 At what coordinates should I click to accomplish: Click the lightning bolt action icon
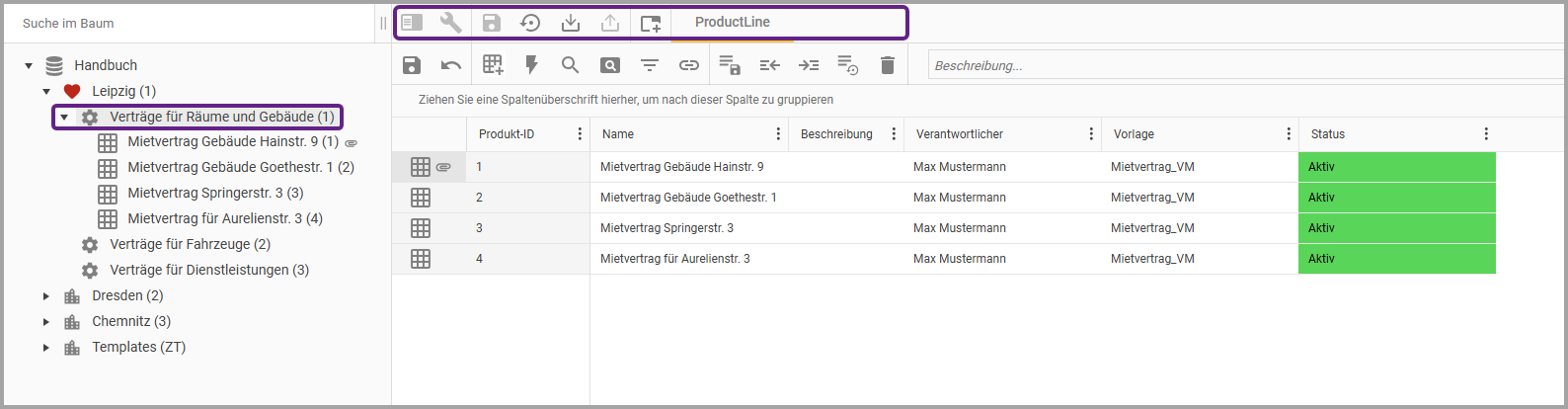tap(531, 65)
